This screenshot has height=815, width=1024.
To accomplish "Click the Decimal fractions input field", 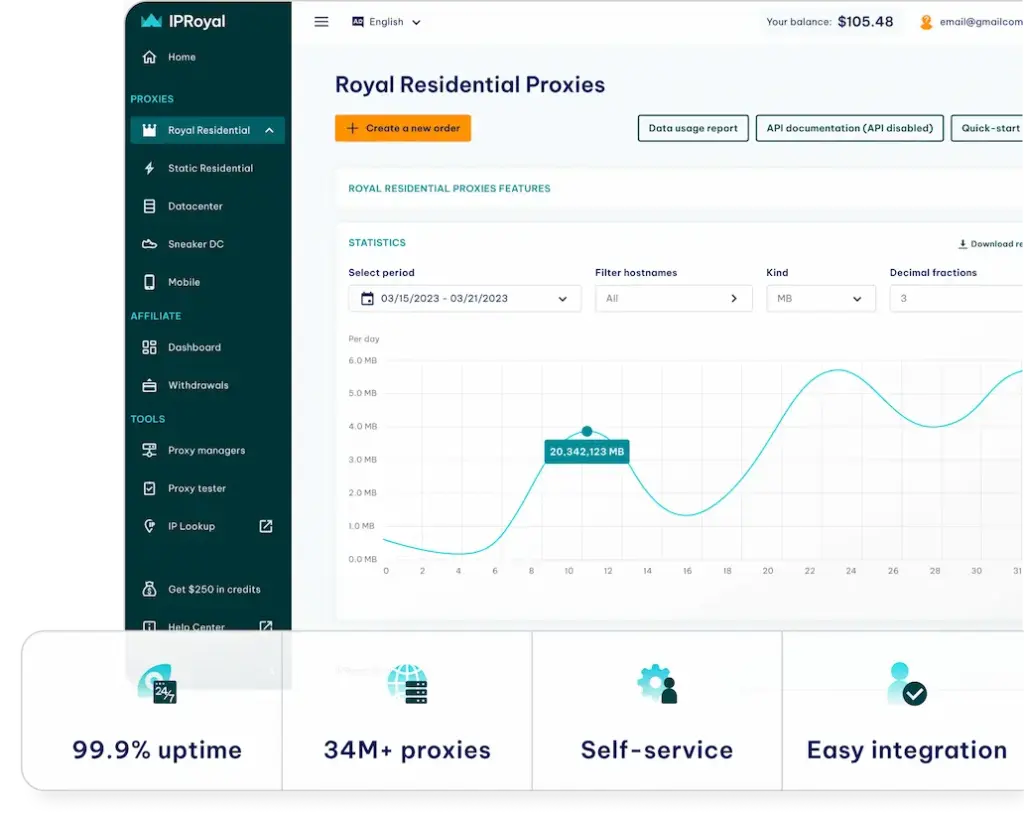I will point(956,298).
